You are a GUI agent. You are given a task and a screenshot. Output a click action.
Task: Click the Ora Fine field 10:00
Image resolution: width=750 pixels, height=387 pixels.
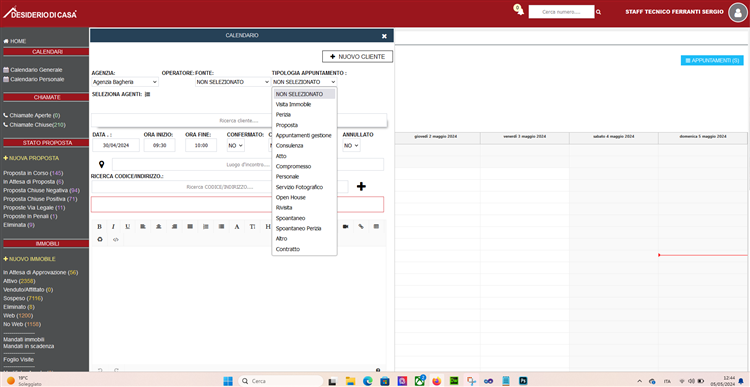[x=201, y=145]
